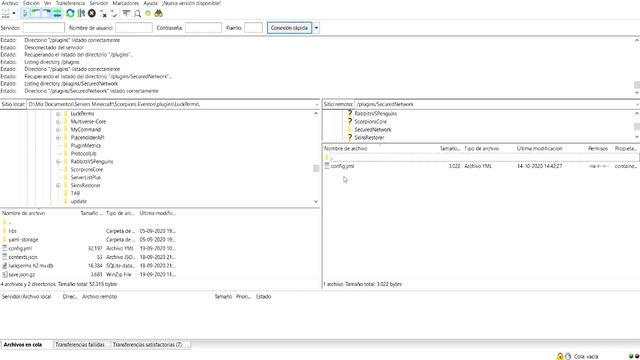The width and height of the screenshot is (640, 360).
Task: Select the yaml-storage folder in local list
Action: [23, 240]
